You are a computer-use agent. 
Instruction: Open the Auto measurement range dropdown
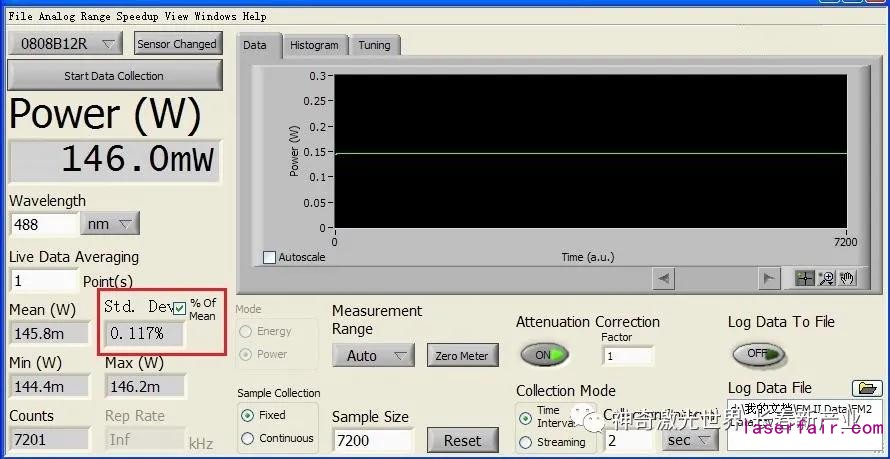coord(372,356)
